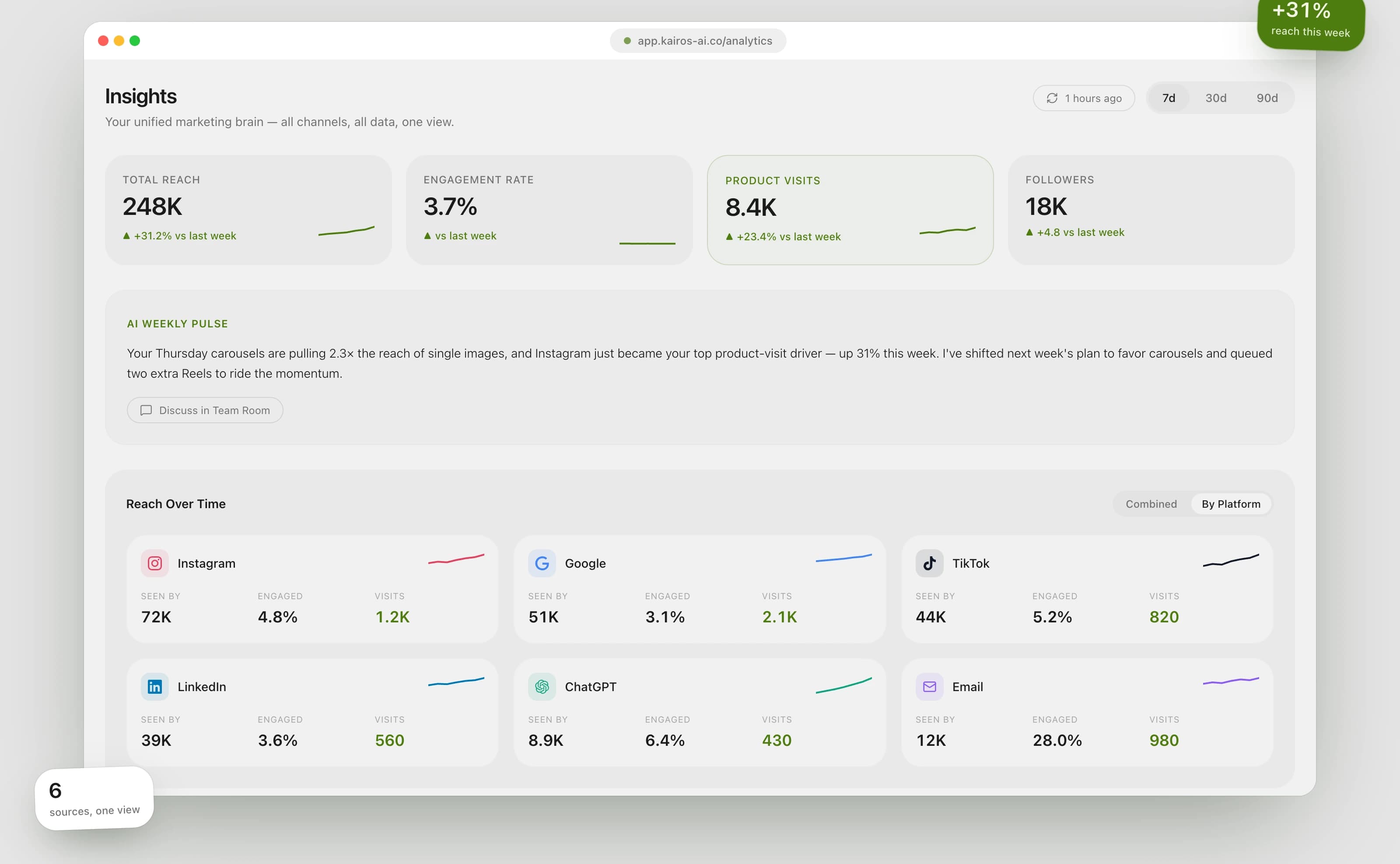
Task: Click the TikTok platform name
Action: (970, 563)
